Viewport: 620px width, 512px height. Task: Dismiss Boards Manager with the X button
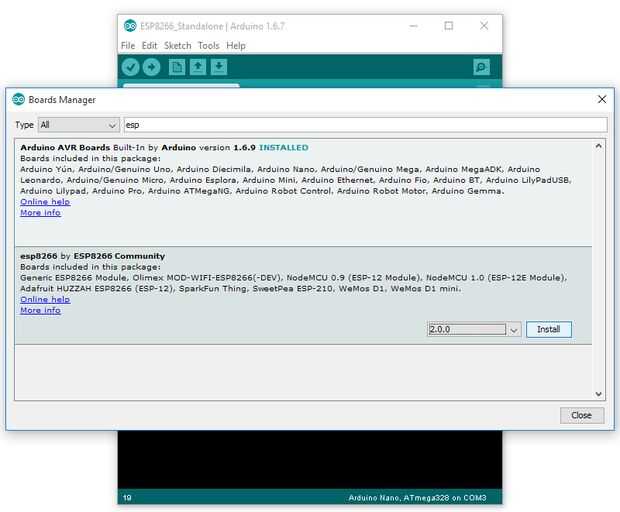pos(602,99)
